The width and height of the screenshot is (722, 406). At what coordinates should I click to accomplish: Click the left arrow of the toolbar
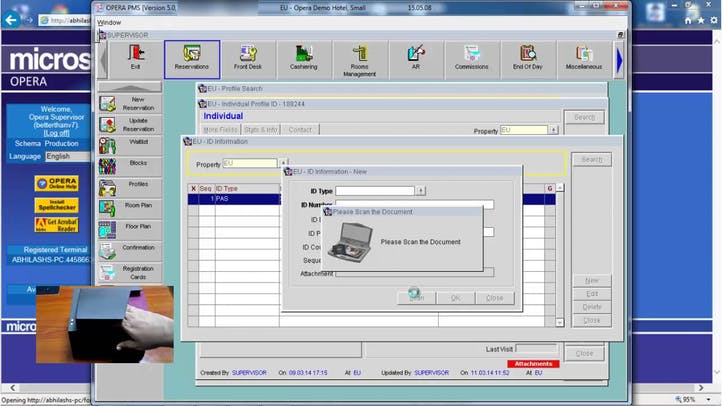click(x=104, y=60)
